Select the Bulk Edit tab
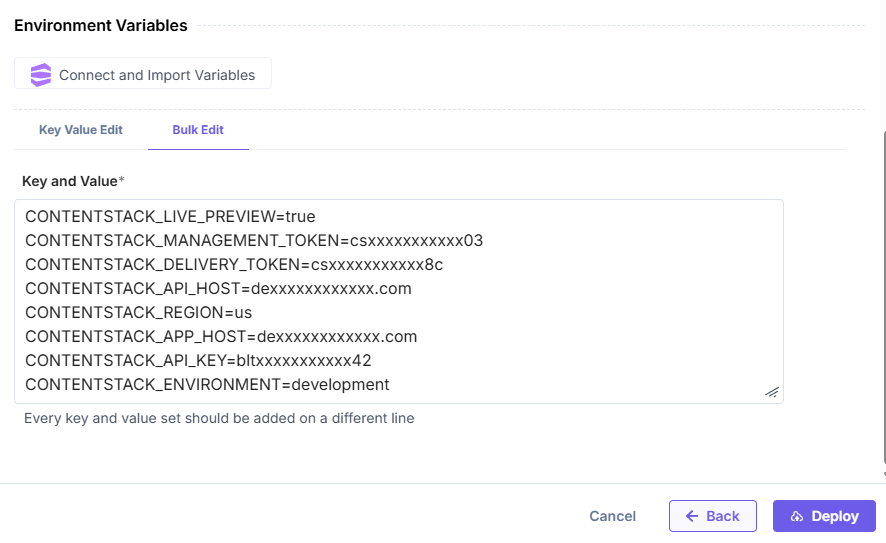Viewport: 886px width, 543px height. [x=198, y=130]
